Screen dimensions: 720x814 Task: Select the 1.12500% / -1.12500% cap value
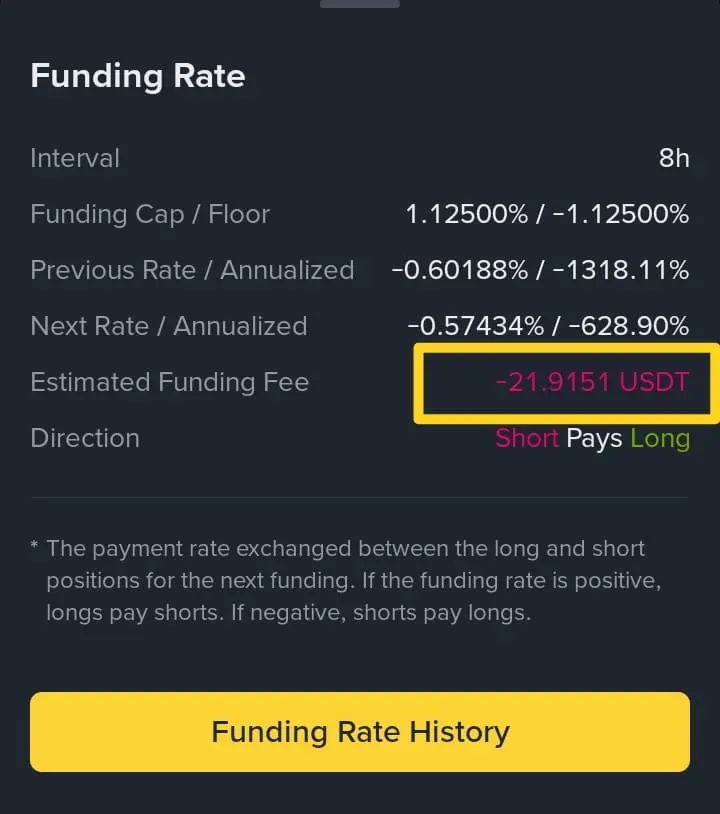click(x=547, y=214)
